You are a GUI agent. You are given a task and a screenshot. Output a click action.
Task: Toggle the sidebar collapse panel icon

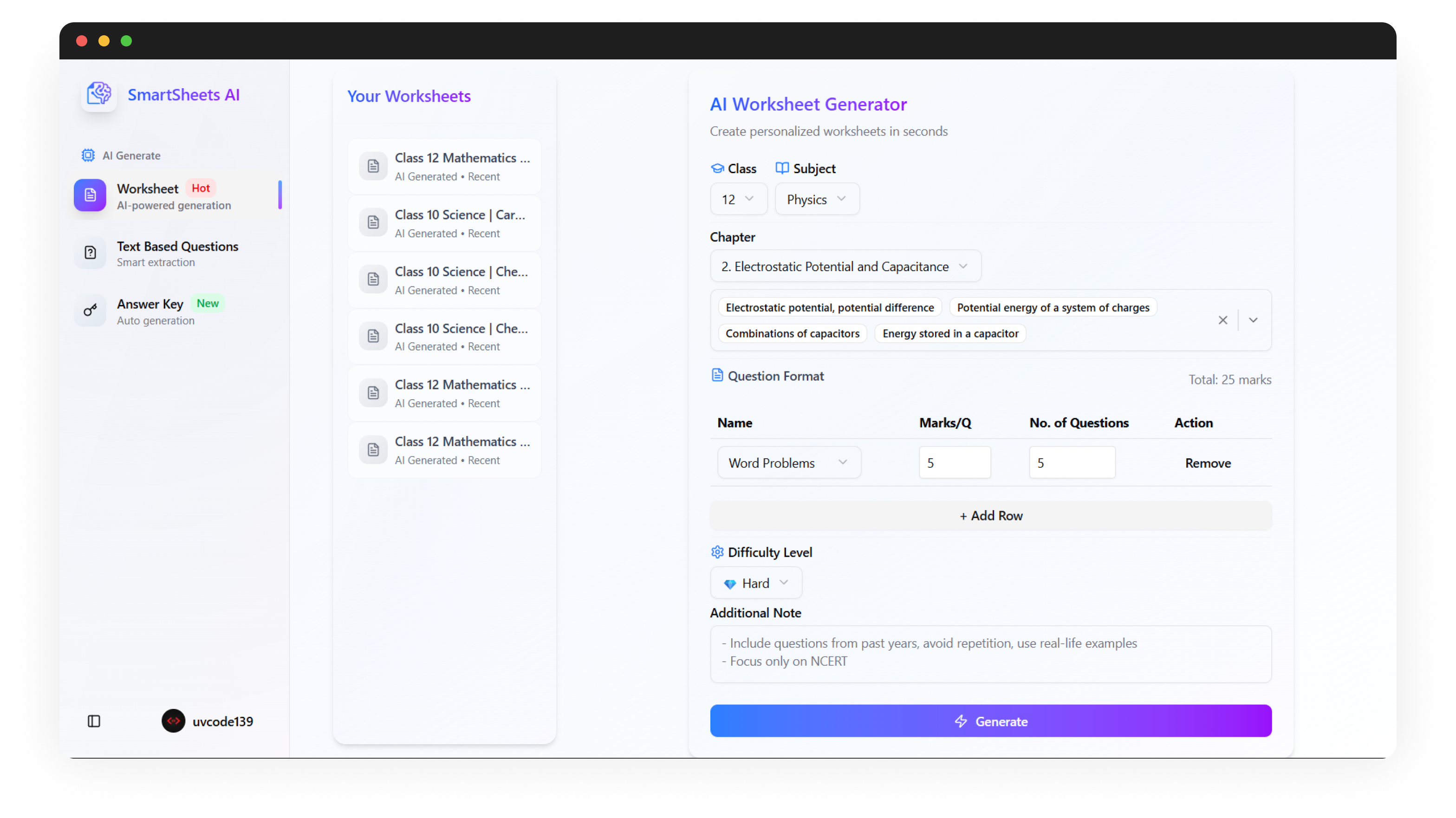coord(94,721)
